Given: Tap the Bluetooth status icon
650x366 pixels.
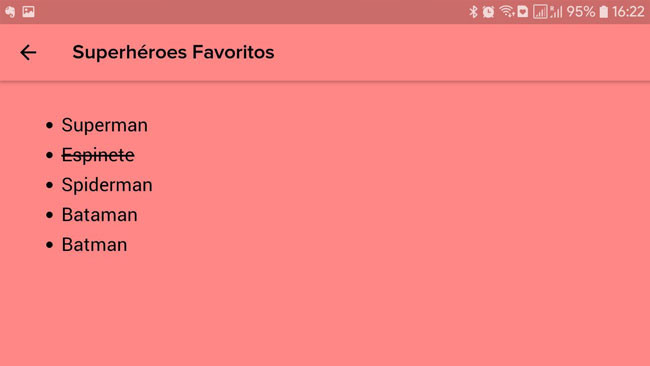Looking at the screenshot, I should pos(473,12).
